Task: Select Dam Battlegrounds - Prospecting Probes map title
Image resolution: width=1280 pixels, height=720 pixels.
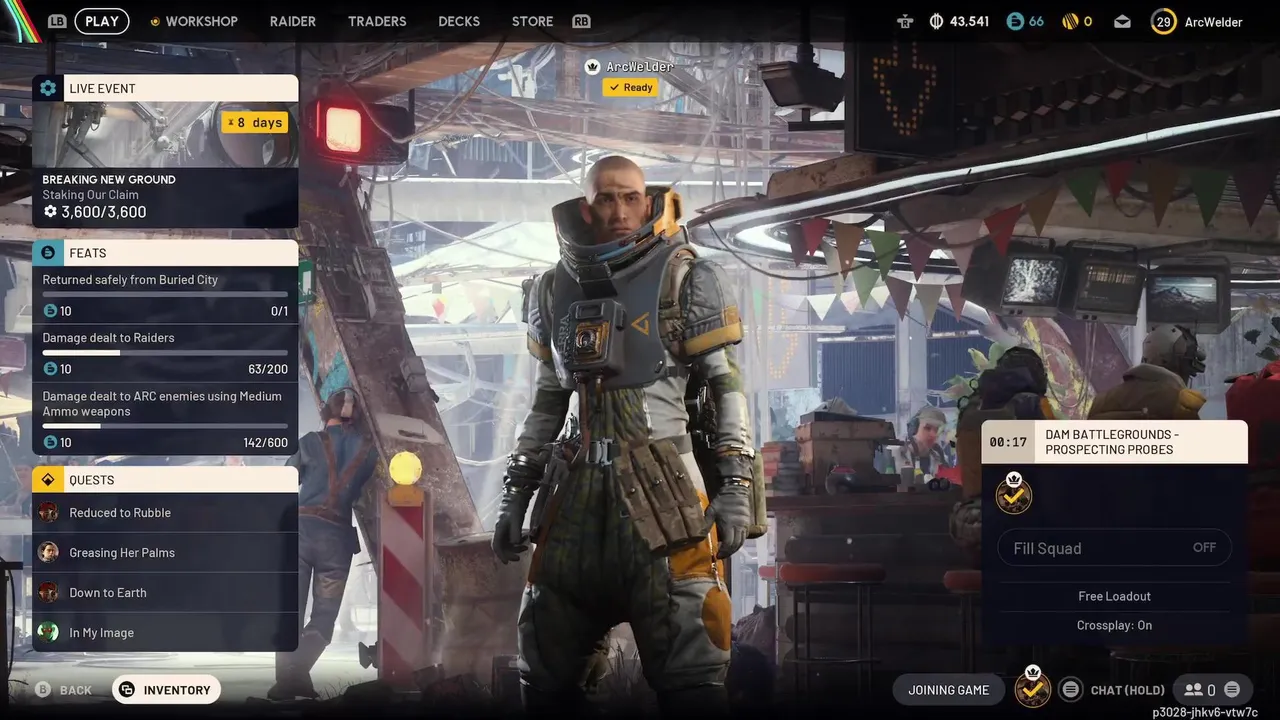Action: tap(1112, 442)
